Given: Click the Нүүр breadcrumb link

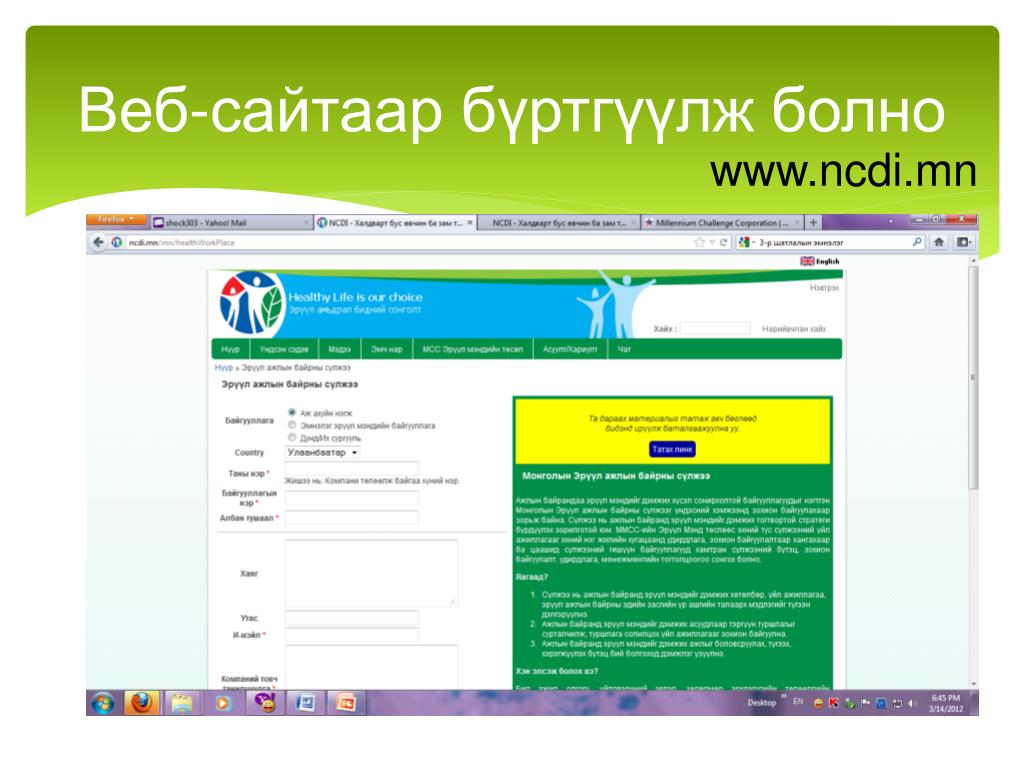Looking at the screenshot, I should coord(223,368).
